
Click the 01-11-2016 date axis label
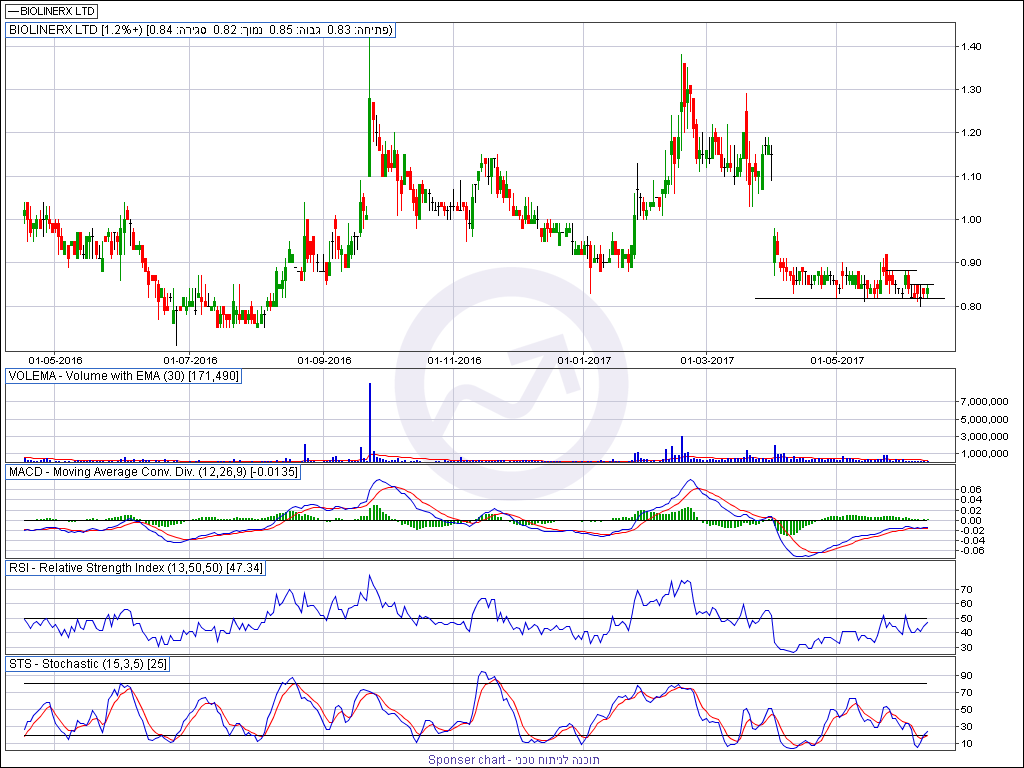coord(455,360)
